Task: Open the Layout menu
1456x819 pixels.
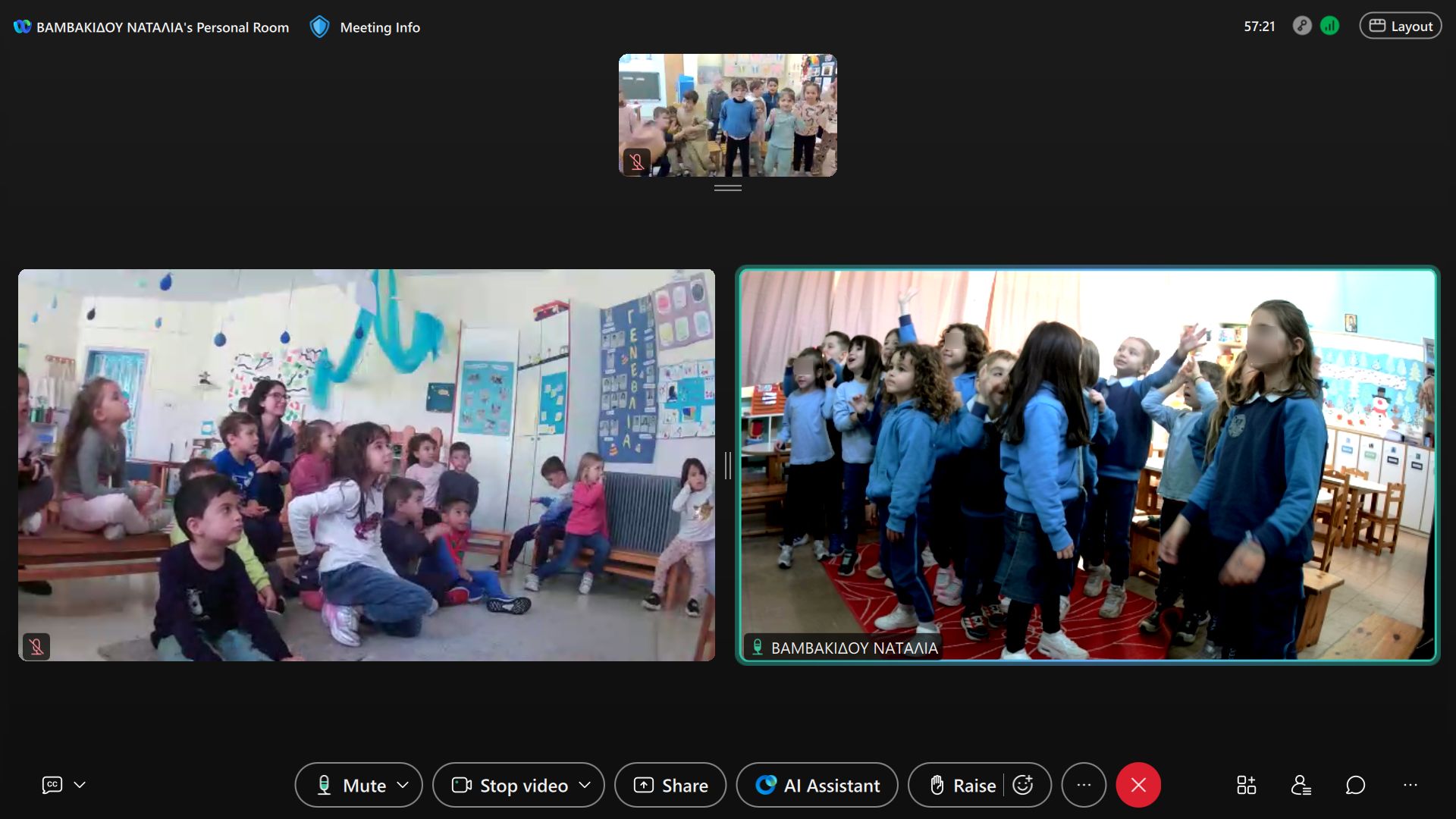Action: (x=1401, y=26)
